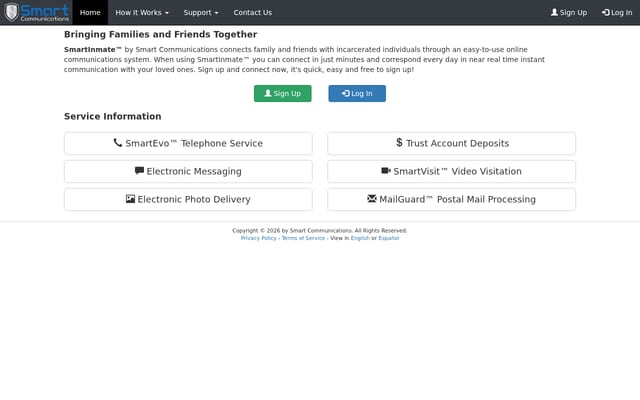Screen dimensions: 640x400
Task: Click 'Bringing Families and Friends Together' heading
Action: [x=160, y=34]
